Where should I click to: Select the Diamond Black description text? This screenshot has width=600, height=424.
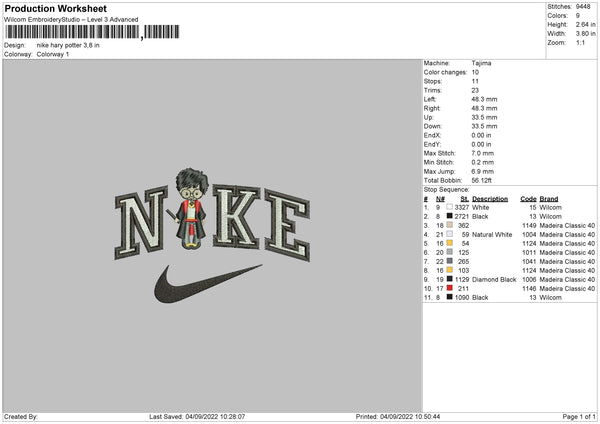click(x=494, y=279)
